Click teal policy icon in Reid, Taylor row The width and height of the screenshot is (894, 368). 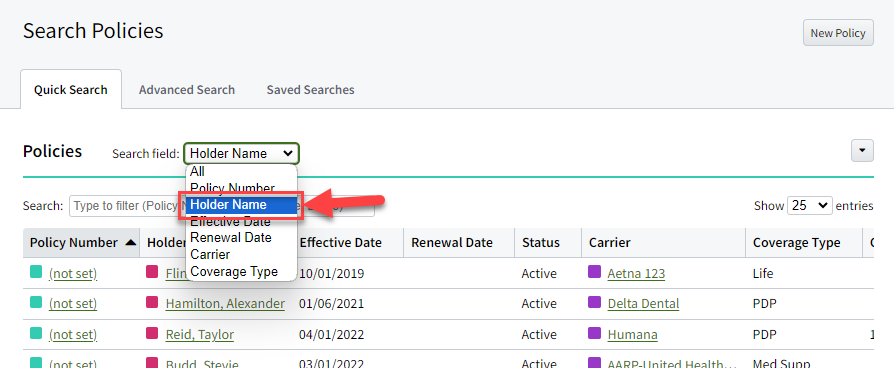point(36,333)
